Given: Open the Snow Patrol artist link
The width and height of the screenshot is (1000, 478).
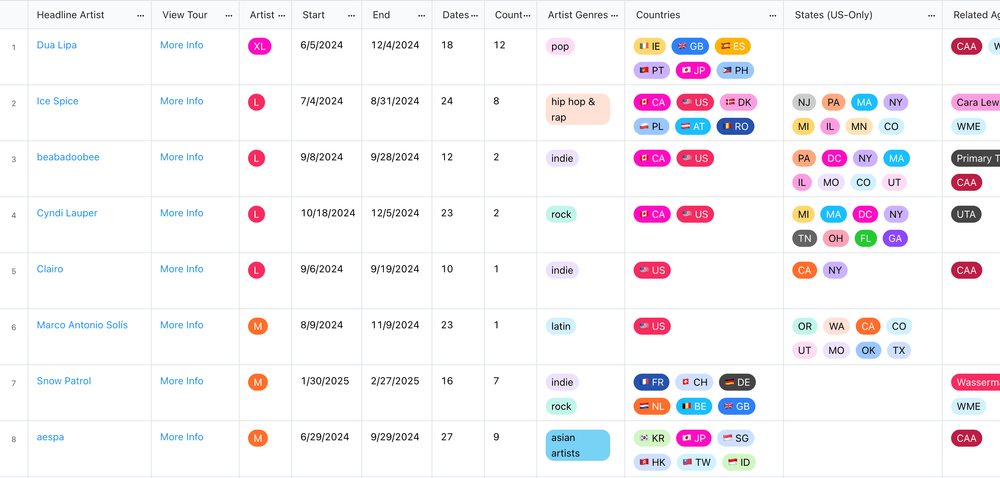Looking at the screenshot, I should pyautogui.click(x=64, y=382).
